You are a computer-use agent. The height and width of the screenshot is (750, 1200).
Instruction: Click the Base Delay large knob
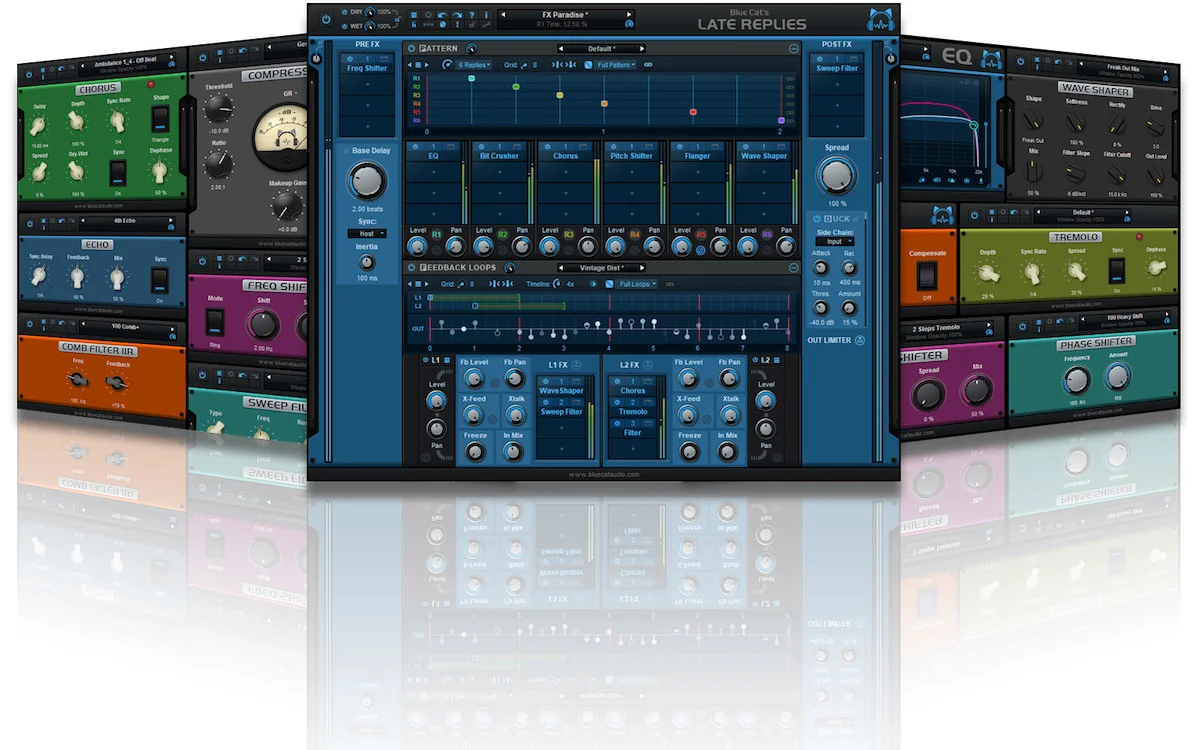tap(367, 181)
